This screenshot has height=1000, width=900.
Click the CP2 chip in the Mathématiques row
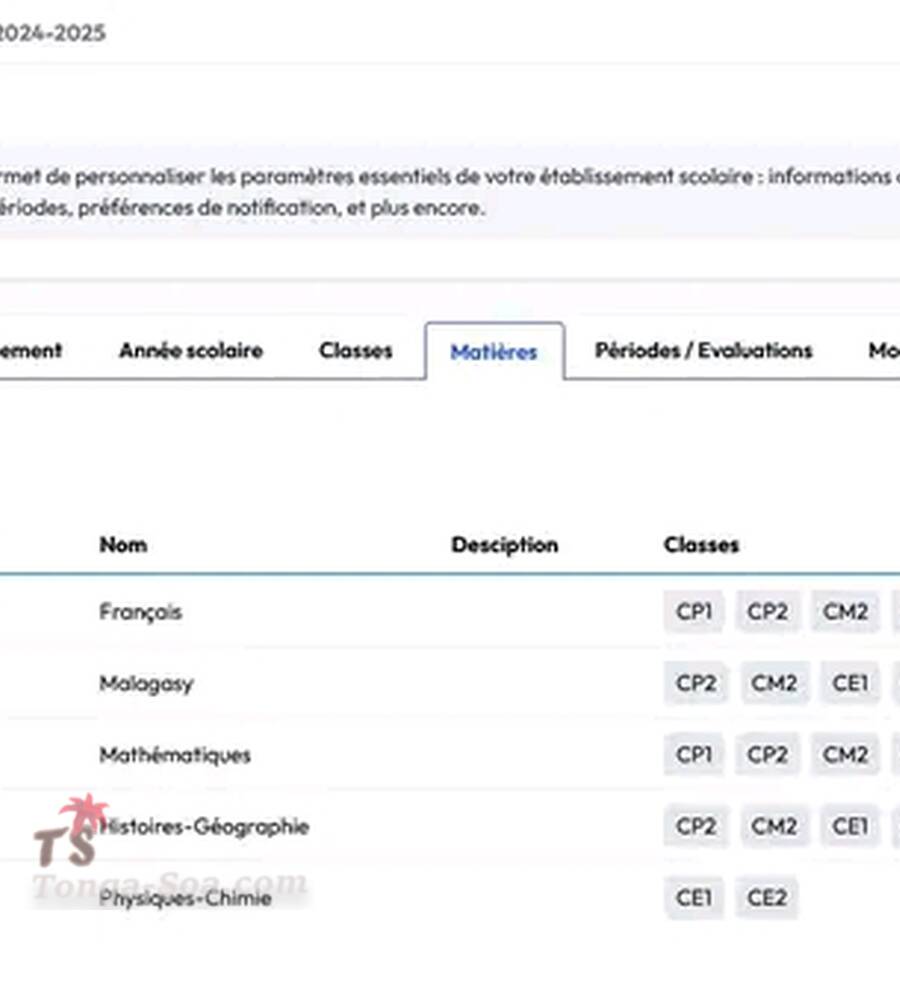coord(768,755)
